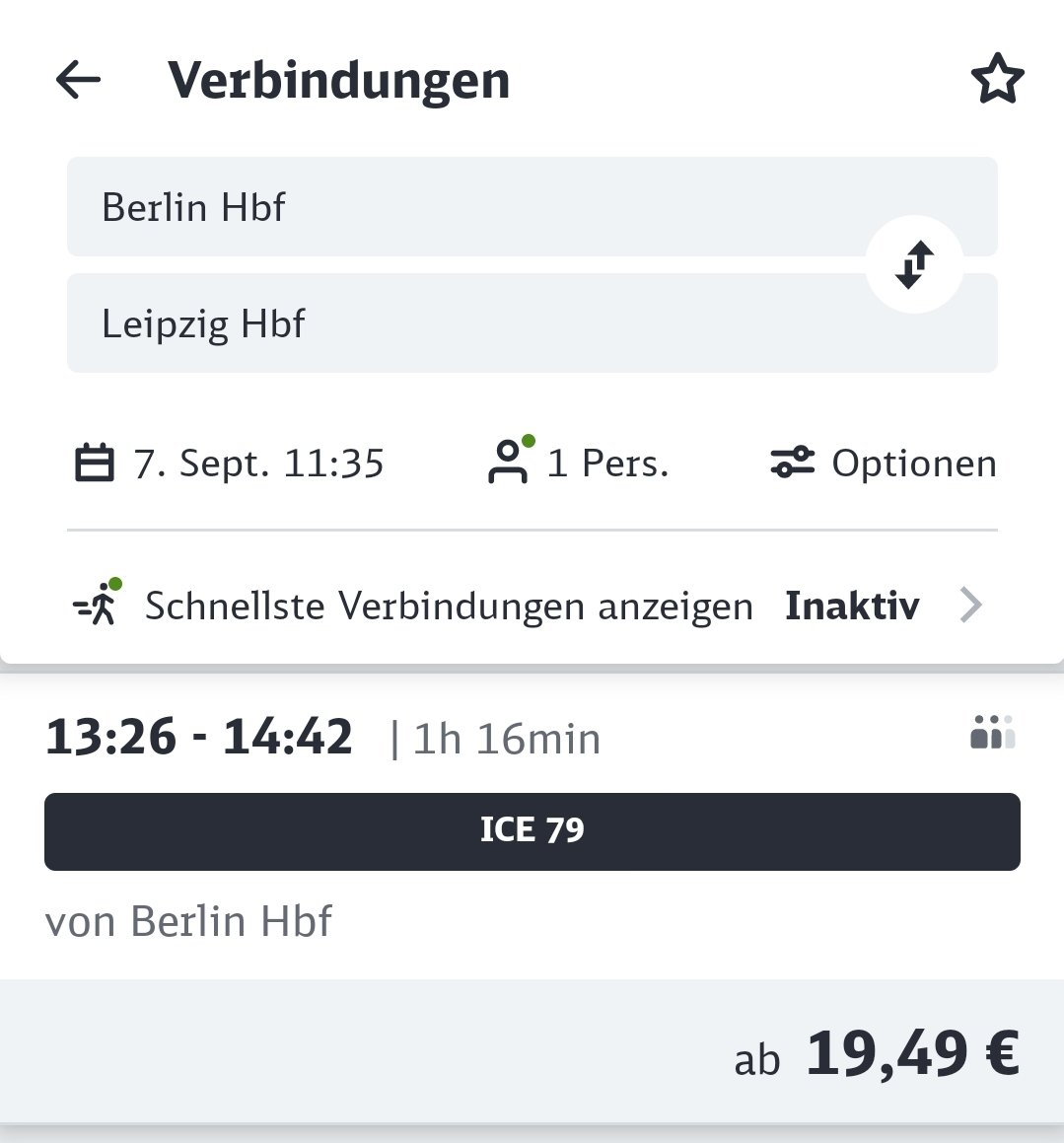Edit the Leipzig Hbf destination field
This screenshot has width=1064, height=1143.
click(x=532, y=322)
